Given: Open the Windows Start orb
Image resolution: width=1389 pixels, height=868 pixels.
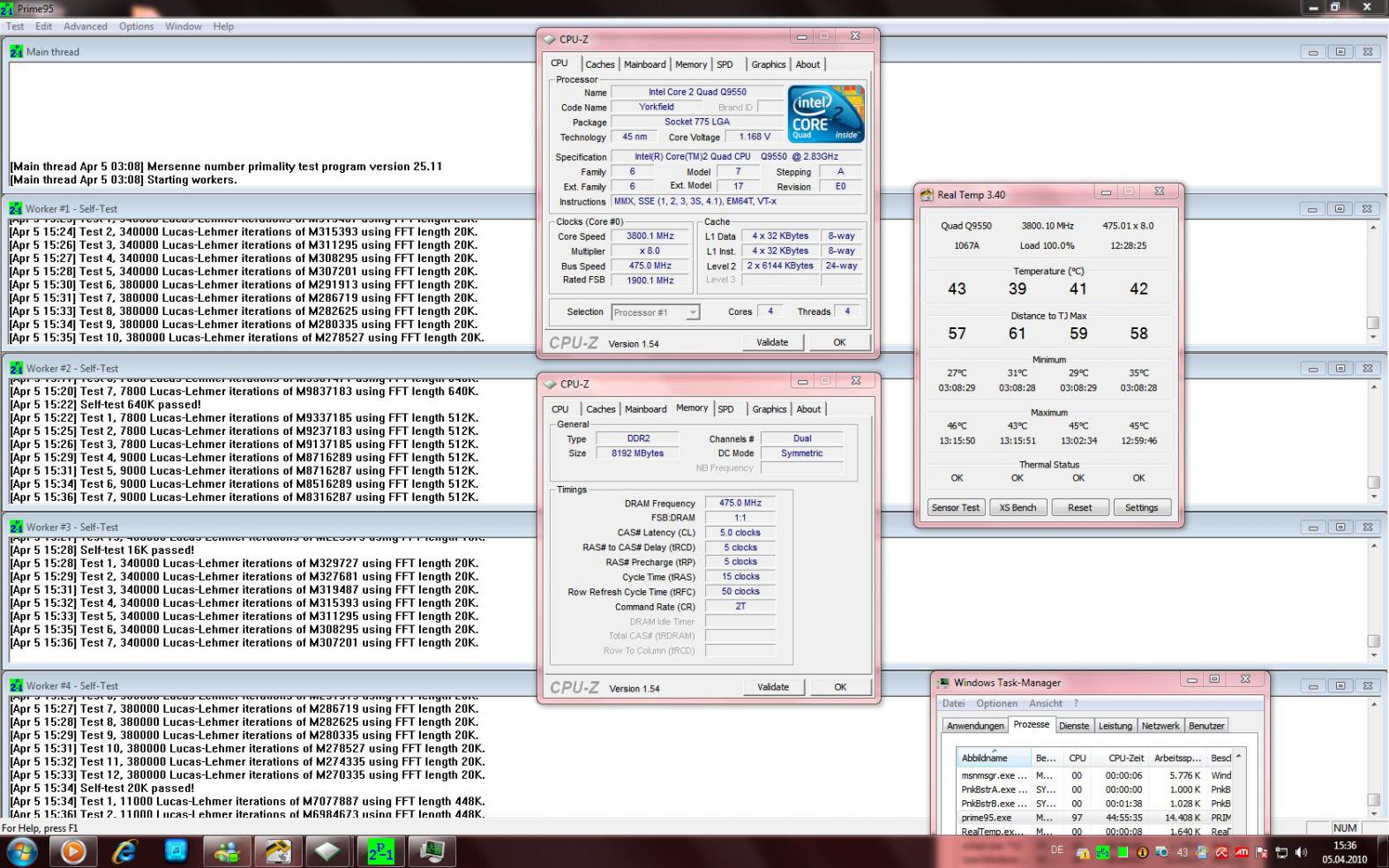Looking at the screenshot, I should (x=21, y=851).
